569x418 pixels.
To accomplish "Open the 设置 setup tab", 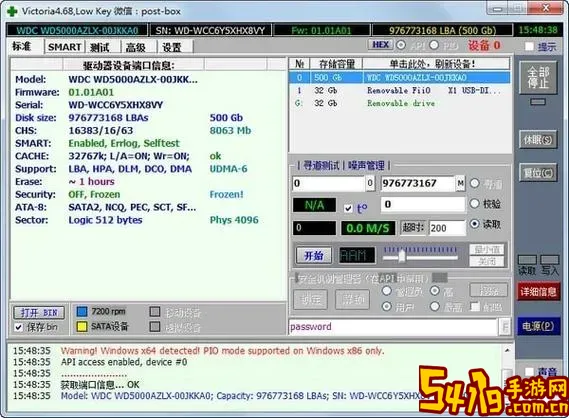I will [x=172, y=47].
